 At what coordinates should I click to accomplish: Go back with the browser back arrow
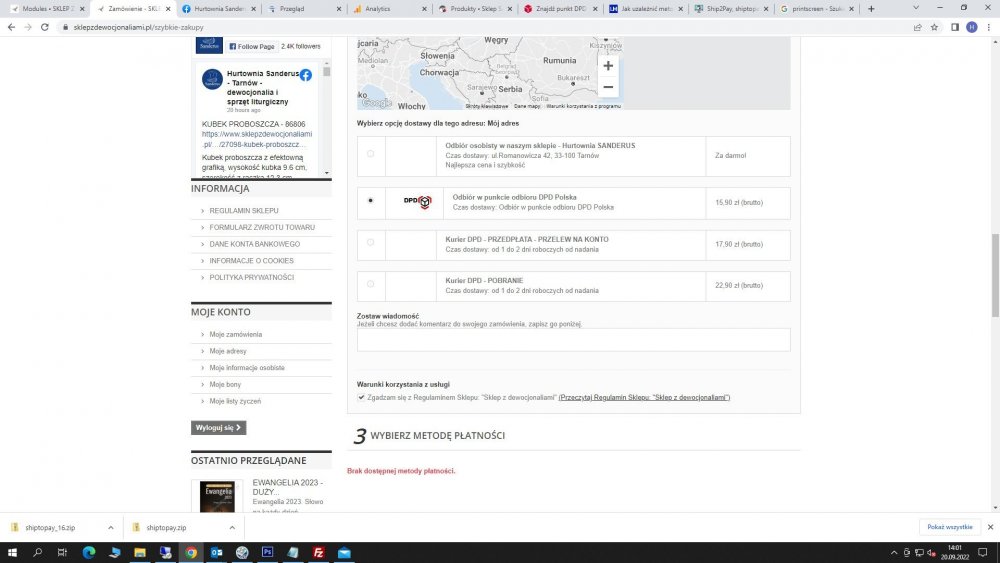tap(11, 27)
